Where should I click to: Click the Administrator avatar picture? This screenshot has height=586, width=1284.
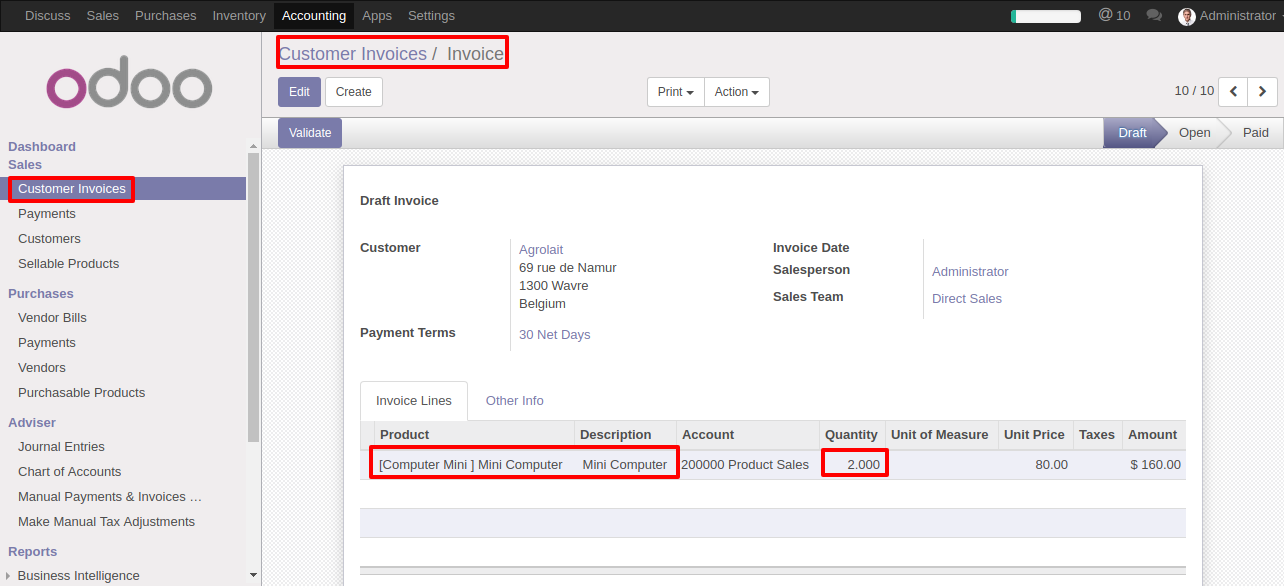pyautogui.click(x=1187, y=16)
